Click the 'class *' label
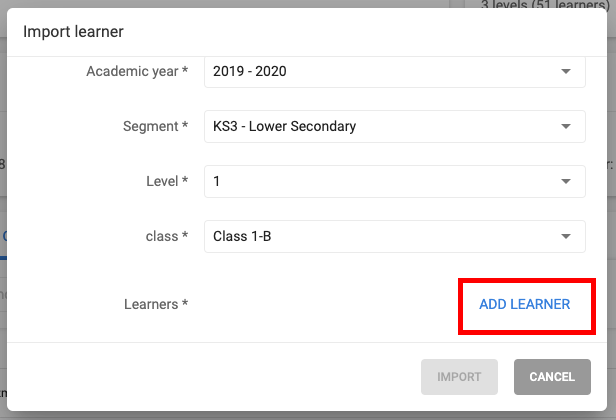 165,237
